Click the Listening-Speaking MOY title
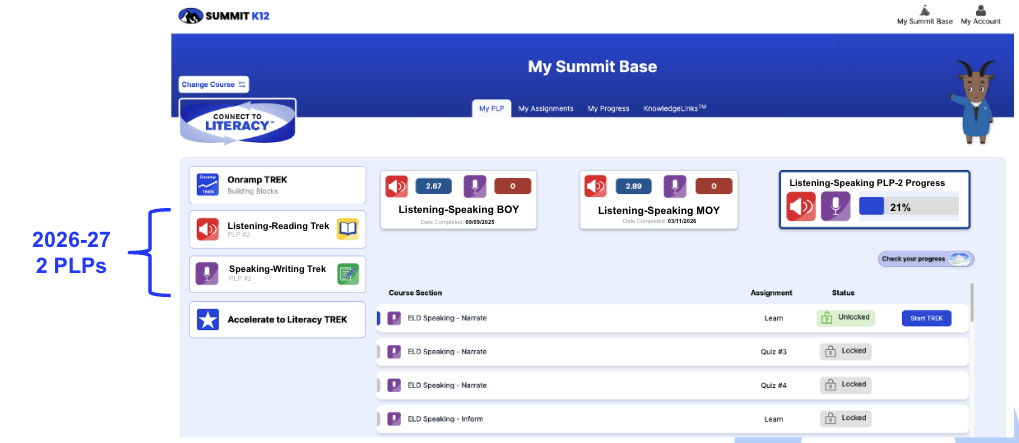 pos(658,210)
